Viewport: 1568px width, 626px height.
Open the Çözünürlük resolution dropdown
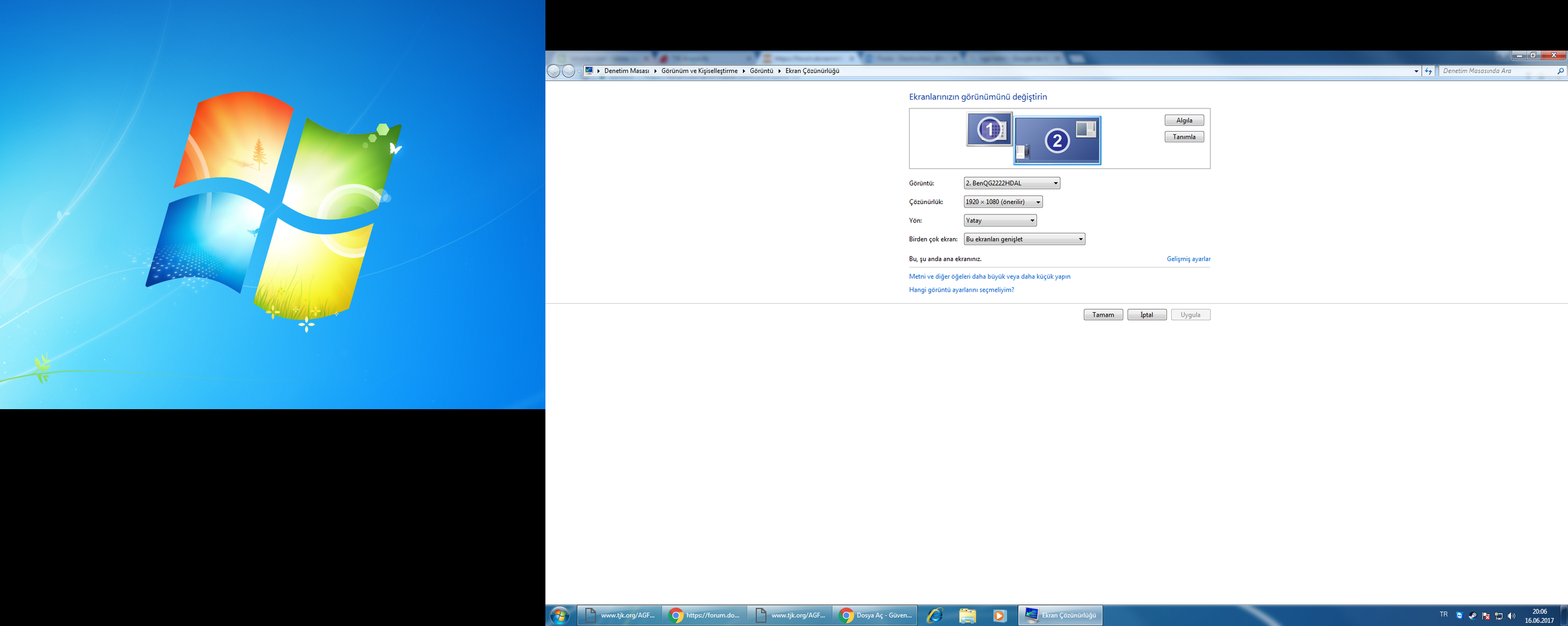point(1003,202)
